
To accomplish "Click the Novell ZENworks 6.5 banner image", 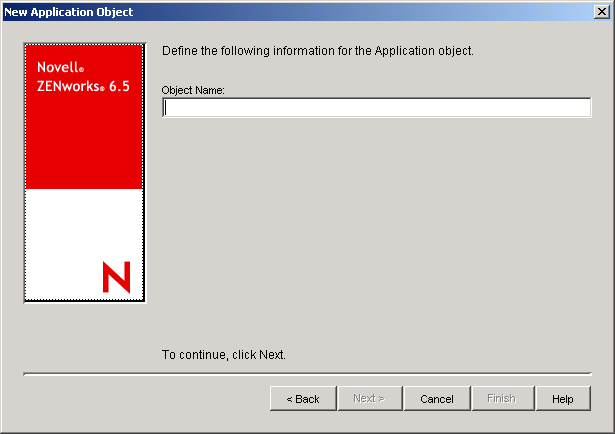I will coord(85,173).
